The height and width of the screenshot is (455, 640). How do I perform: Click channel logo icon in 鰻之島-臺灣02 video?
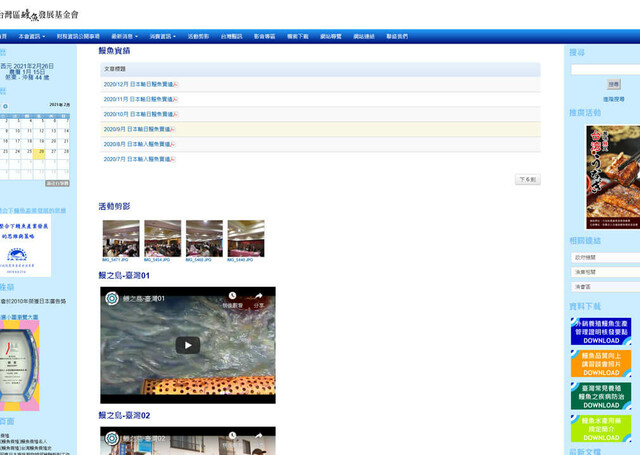click(111, 438)
